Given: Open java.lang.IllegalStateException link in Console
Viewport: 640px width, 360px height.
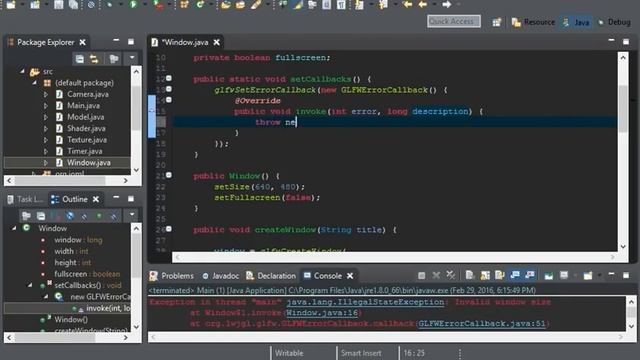Looking at the screenshot, I should click(x=365, y=302).
